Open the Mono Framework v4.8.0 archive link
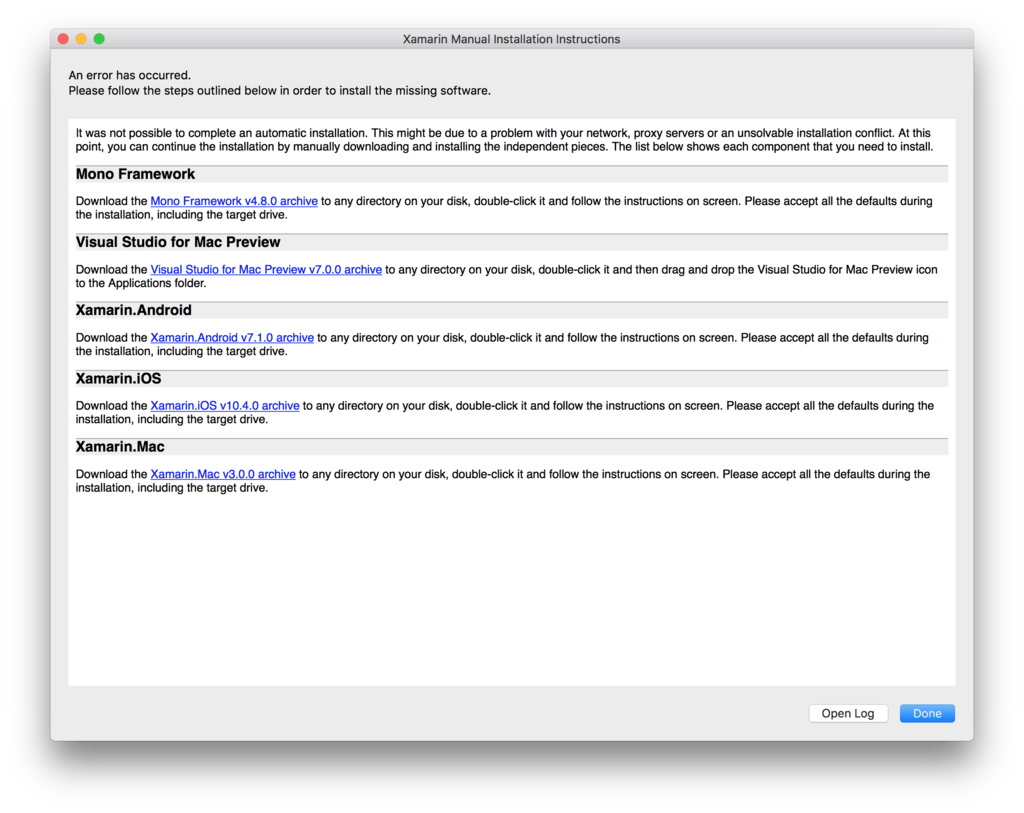This screenshot has width=1024, height=813. click(234, 201)
